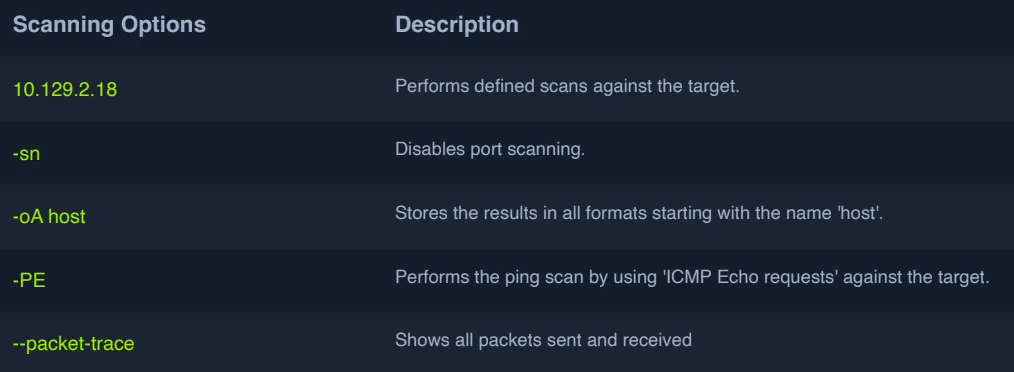Image resolution: width=1014 pixels, height=372 pixels.
Task: Click 'Performs defined scans against the target' text
Action: tap(567, 86)
